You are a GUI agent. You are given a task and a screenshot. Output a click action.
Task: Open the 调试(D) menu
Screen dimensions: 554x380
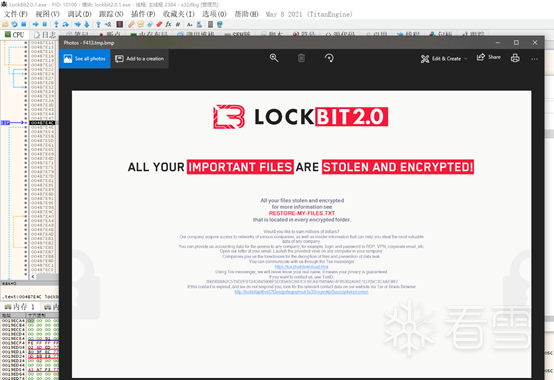tap(79, 14)
